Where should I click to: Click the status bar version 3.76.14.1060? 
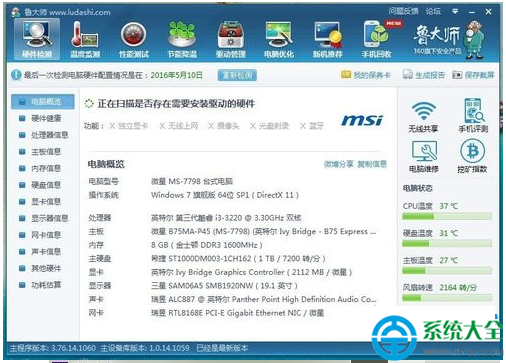tap(52, 348)
